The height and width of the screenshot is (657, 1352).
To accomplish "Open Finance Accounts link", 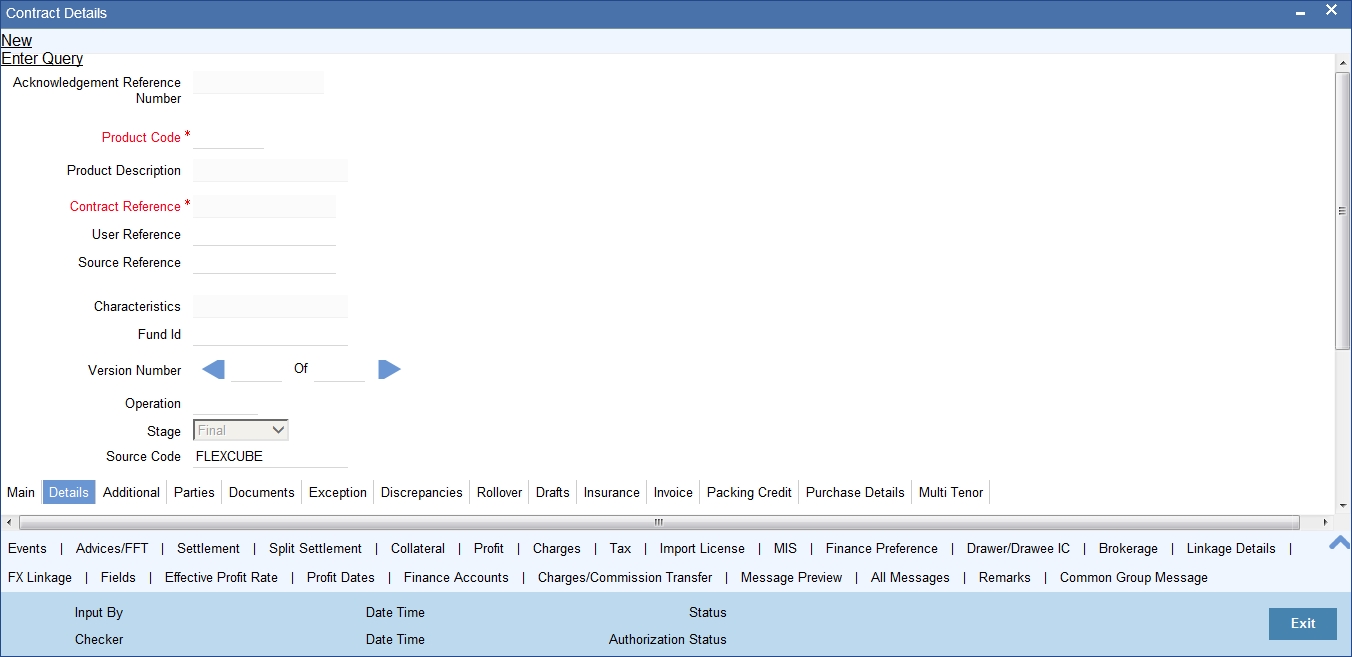I will [456, 577].
